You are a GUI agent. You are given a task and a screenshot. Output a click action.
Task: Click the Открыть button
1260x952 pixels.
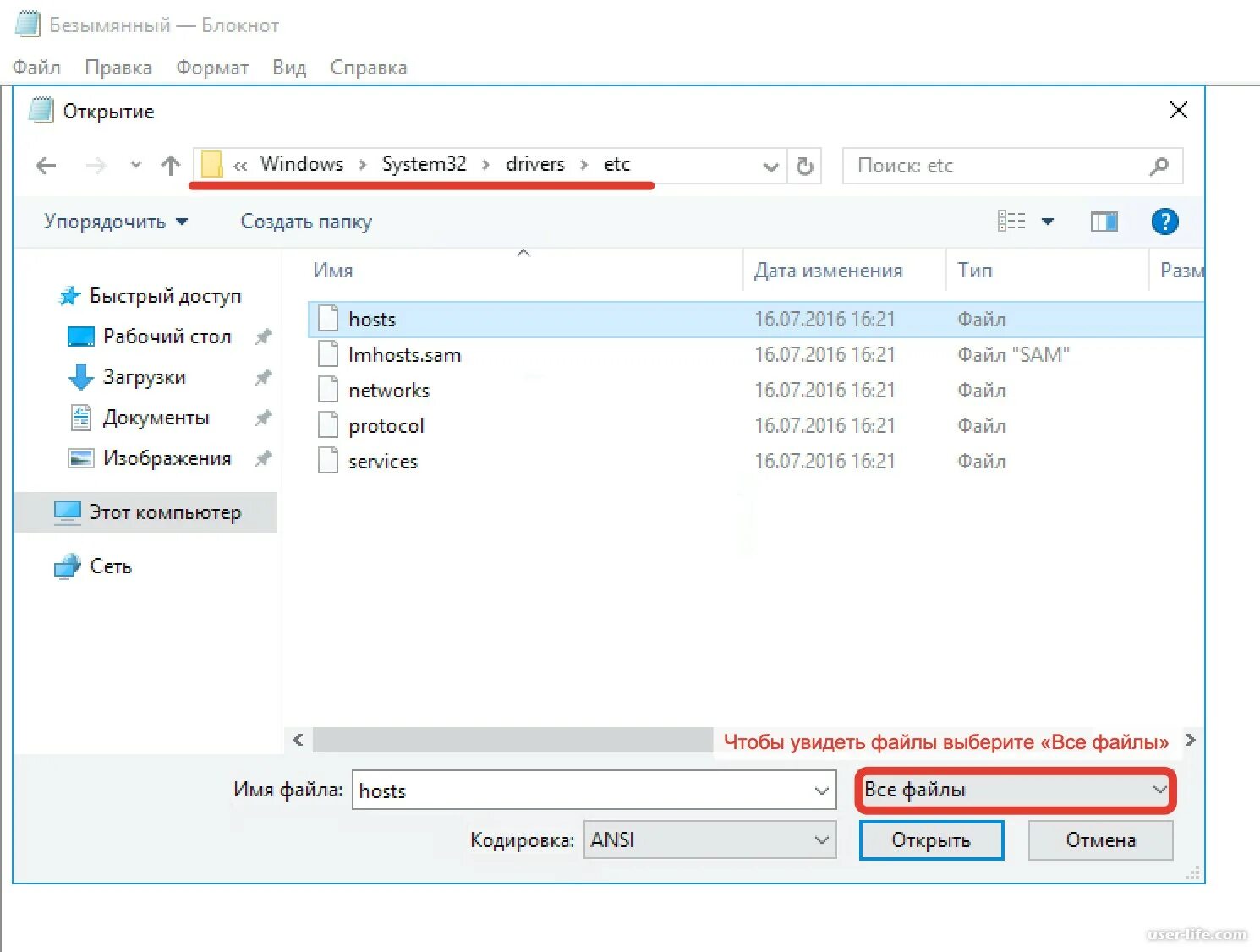pos(931,840)
